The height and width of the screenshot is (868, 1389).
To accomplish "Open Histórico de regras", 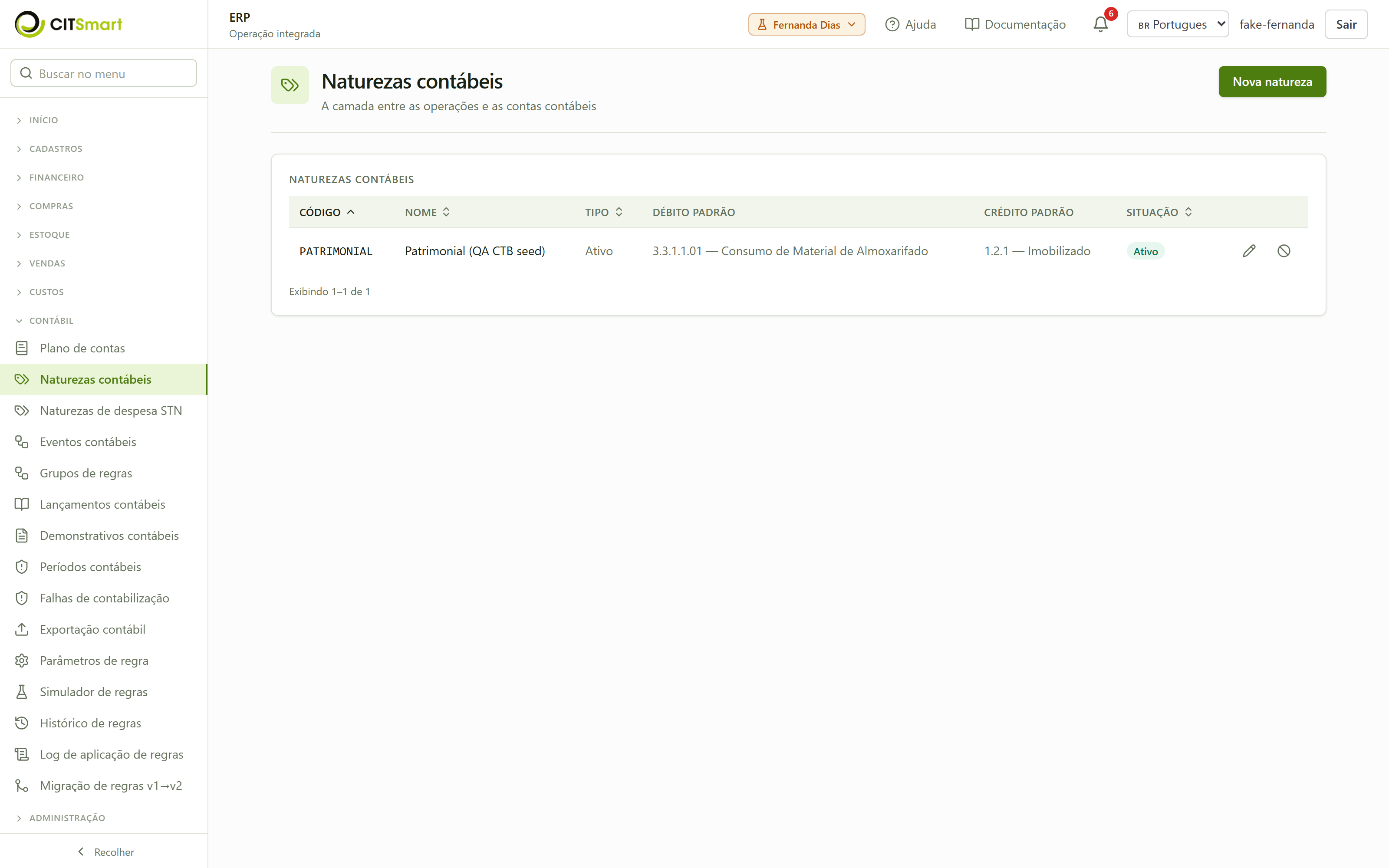I will point(104,723).
